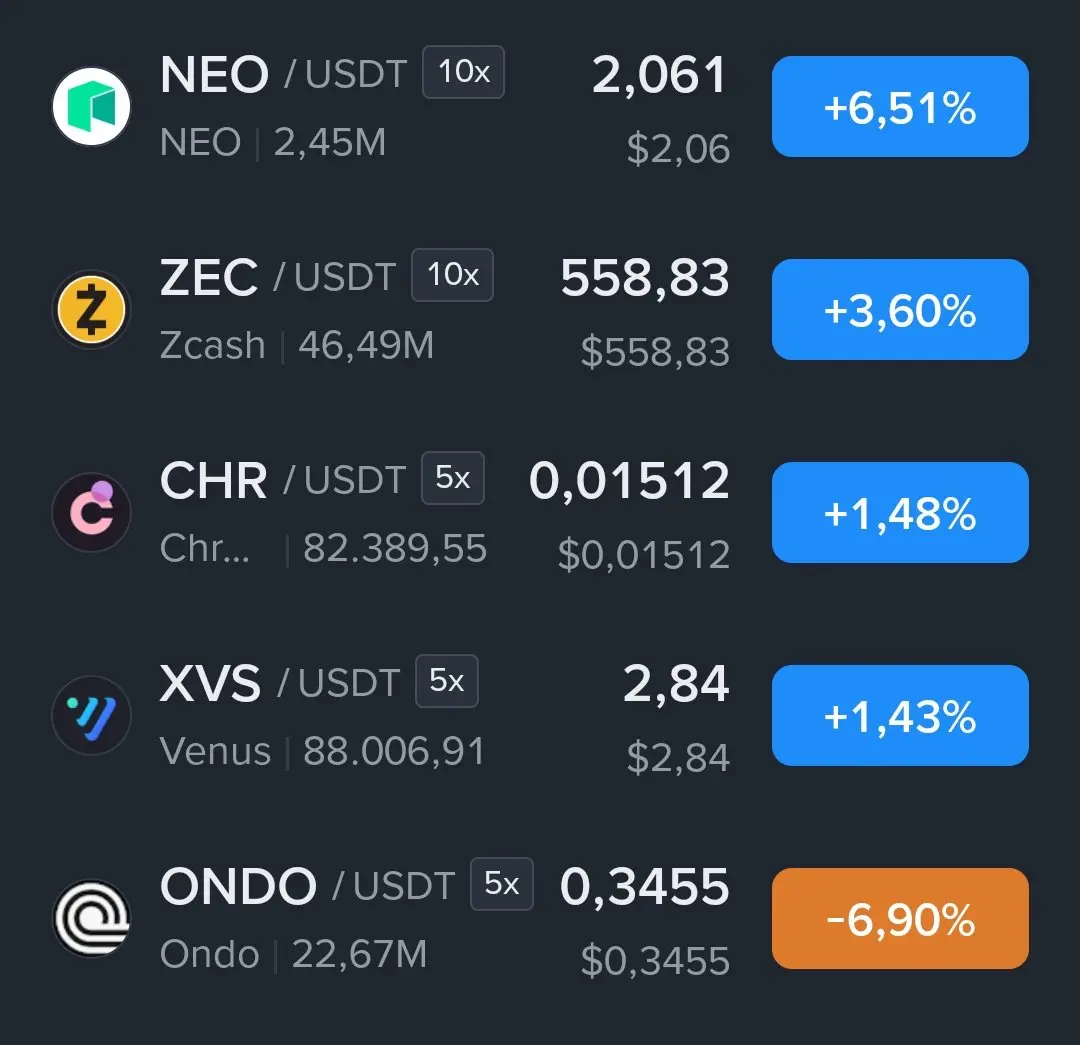1080x1045 pixels.
Task: Click the Venus XVS coin icon
Action: 92,716
